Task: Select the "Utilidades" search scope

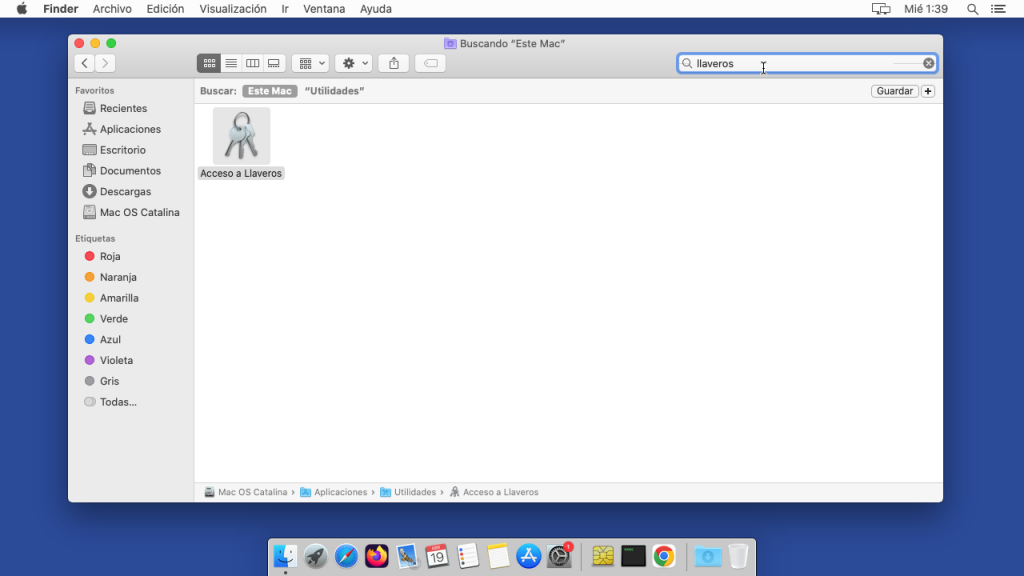Action: pos(334,91)
